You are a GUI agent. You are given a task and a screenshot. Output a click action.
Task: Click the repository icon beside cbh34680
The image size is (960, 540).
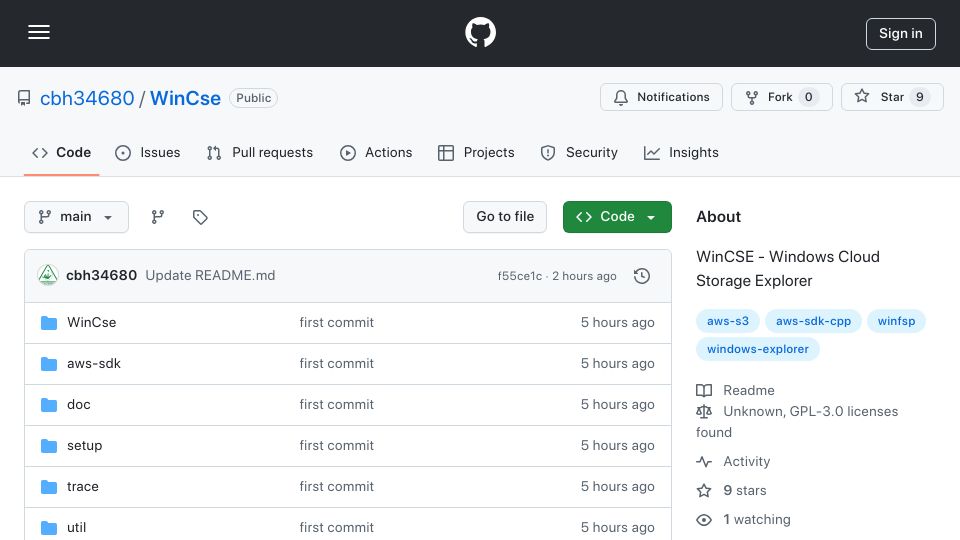[x=24, y=98]
